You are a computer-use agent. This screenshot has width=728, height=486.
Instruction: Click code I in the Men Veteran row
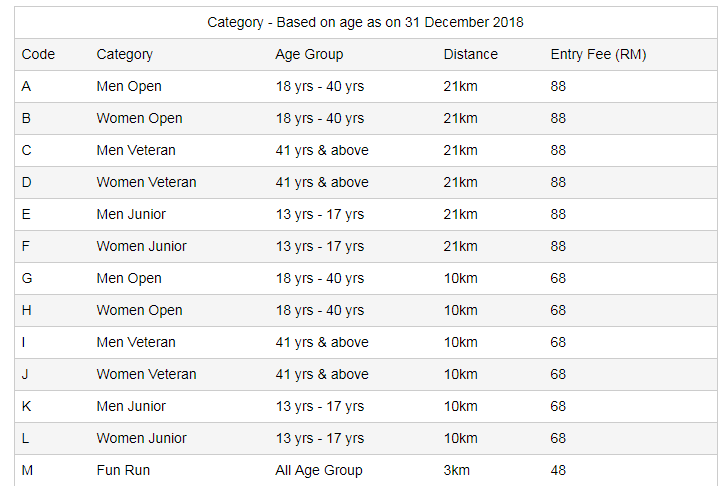click(23, 343)
